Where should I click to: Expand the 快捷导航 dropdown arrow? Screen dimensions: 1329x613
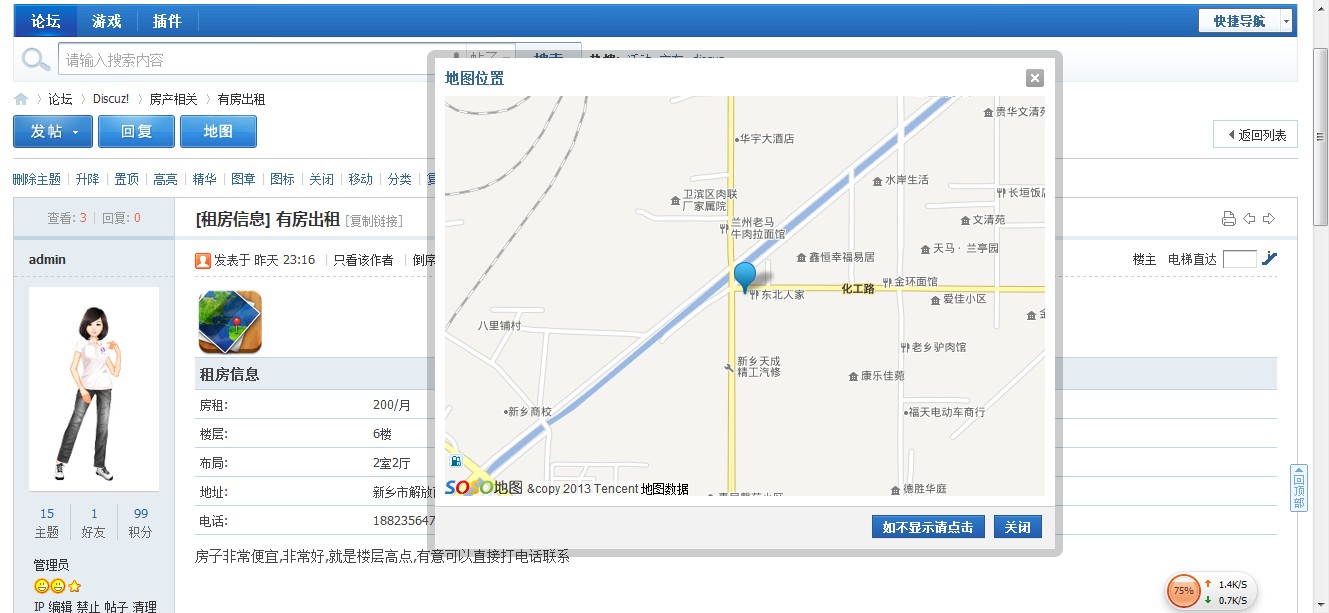coord(1286,21)
